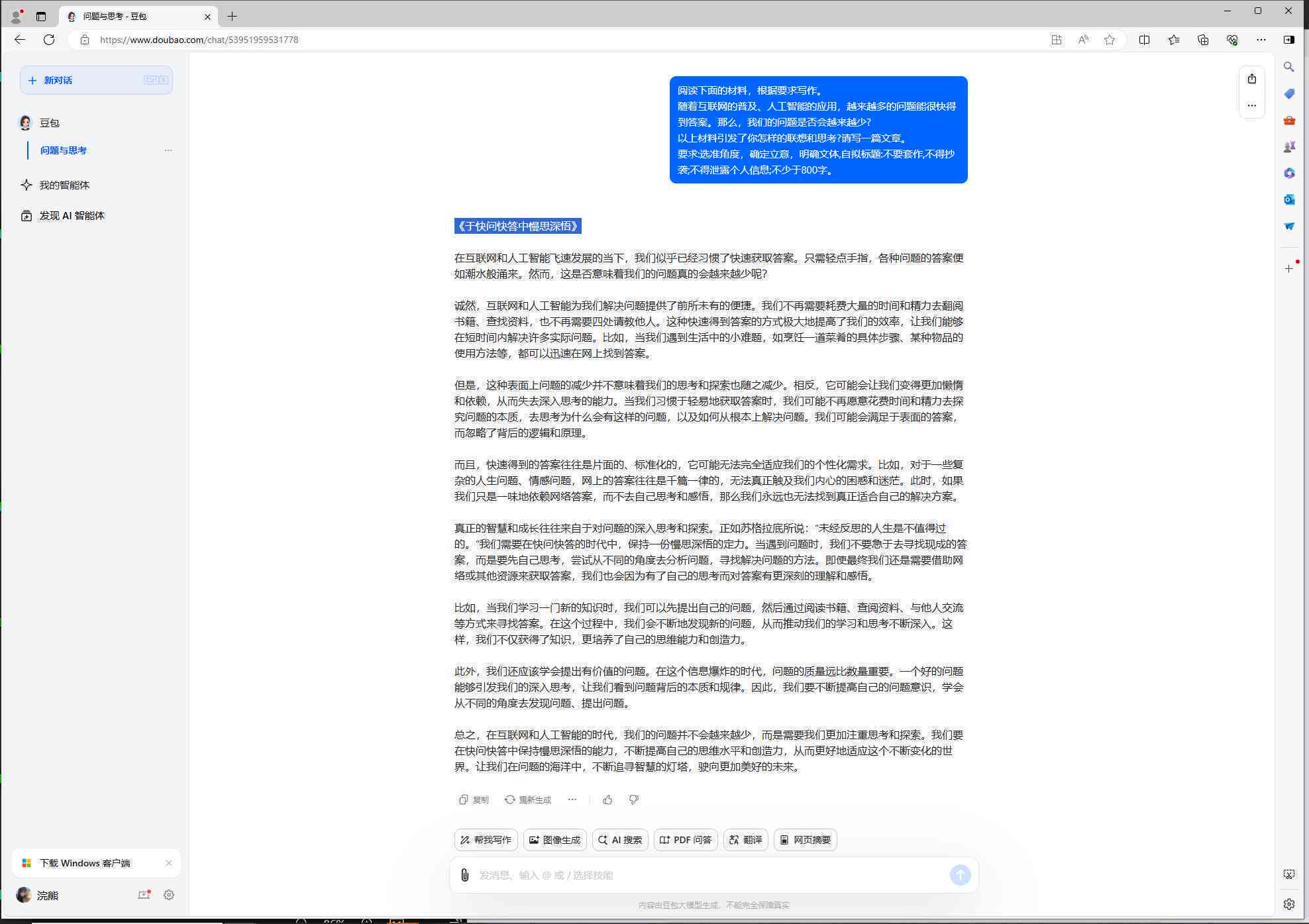Viewport: 1309px width, 924px height.
Task: Select the 翻译 skill
Action: pyautogui.click(x=746, y=840)
